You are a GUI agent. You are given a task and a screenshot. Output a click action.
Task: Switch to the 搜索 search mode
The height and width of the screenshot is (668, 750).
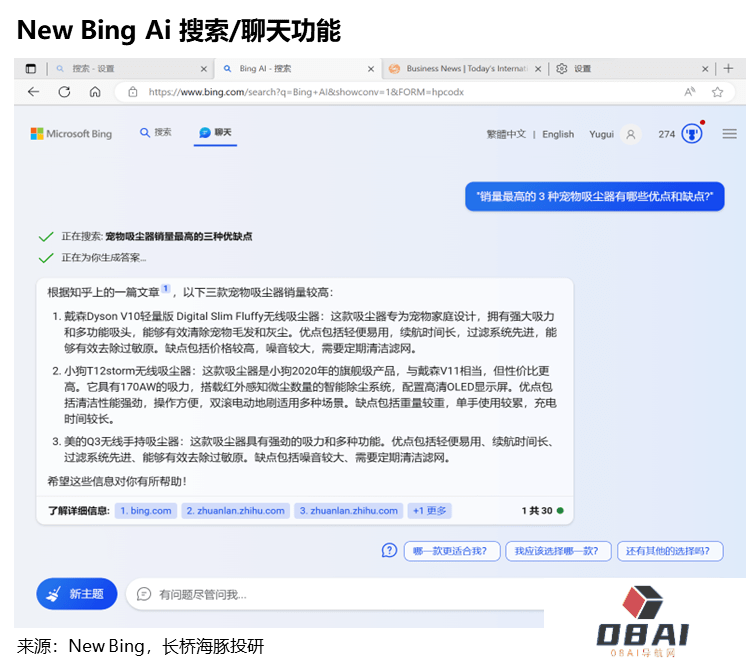point(155,132)
